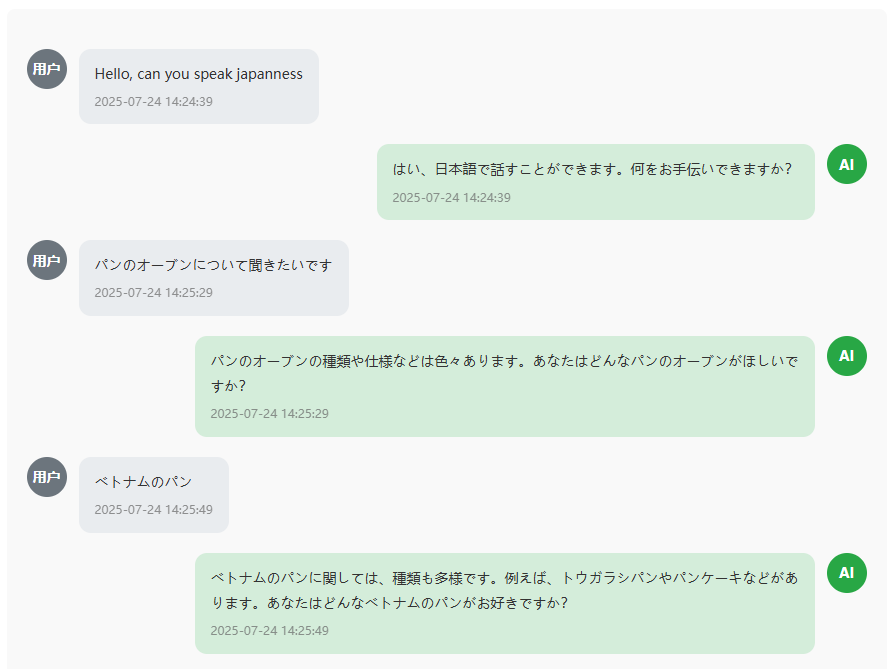This screenshot has width=896, height=669.
Task: Click timestamp 14:25:29 in the AI oven reply
Action: click(x=269, y=414)
